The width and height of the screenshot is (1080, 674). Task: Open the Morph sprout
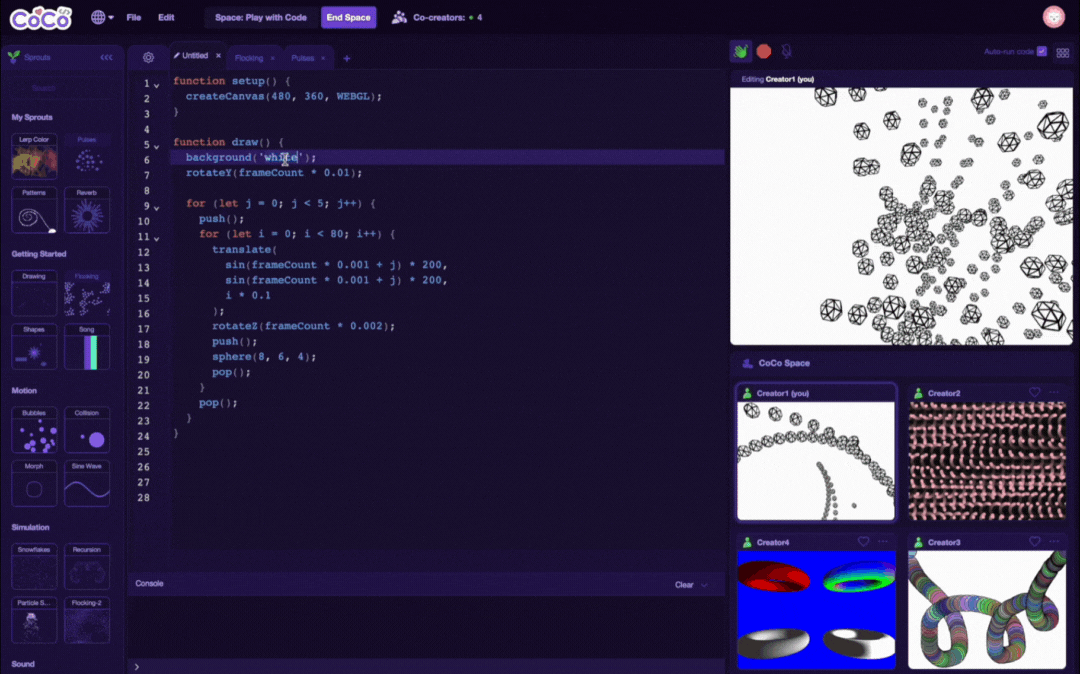[x=34, y=483]
